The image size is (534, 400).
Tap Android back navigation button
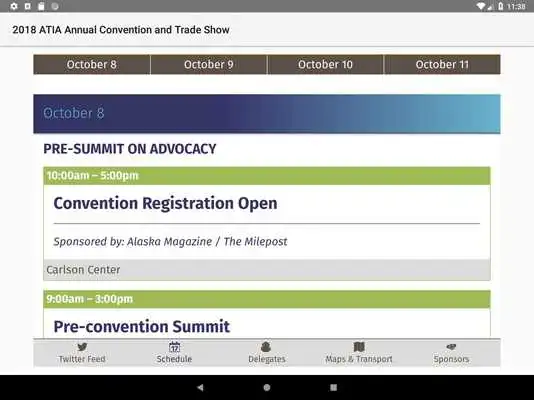200,387
